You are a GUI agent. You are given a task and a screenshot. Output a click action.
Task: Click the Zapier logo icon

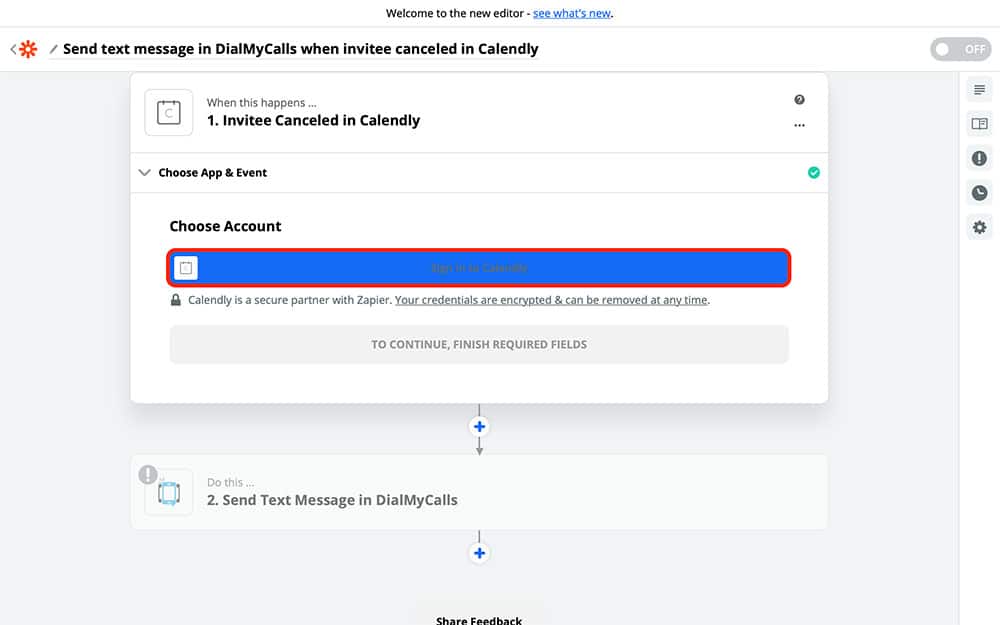click(28, 49)
